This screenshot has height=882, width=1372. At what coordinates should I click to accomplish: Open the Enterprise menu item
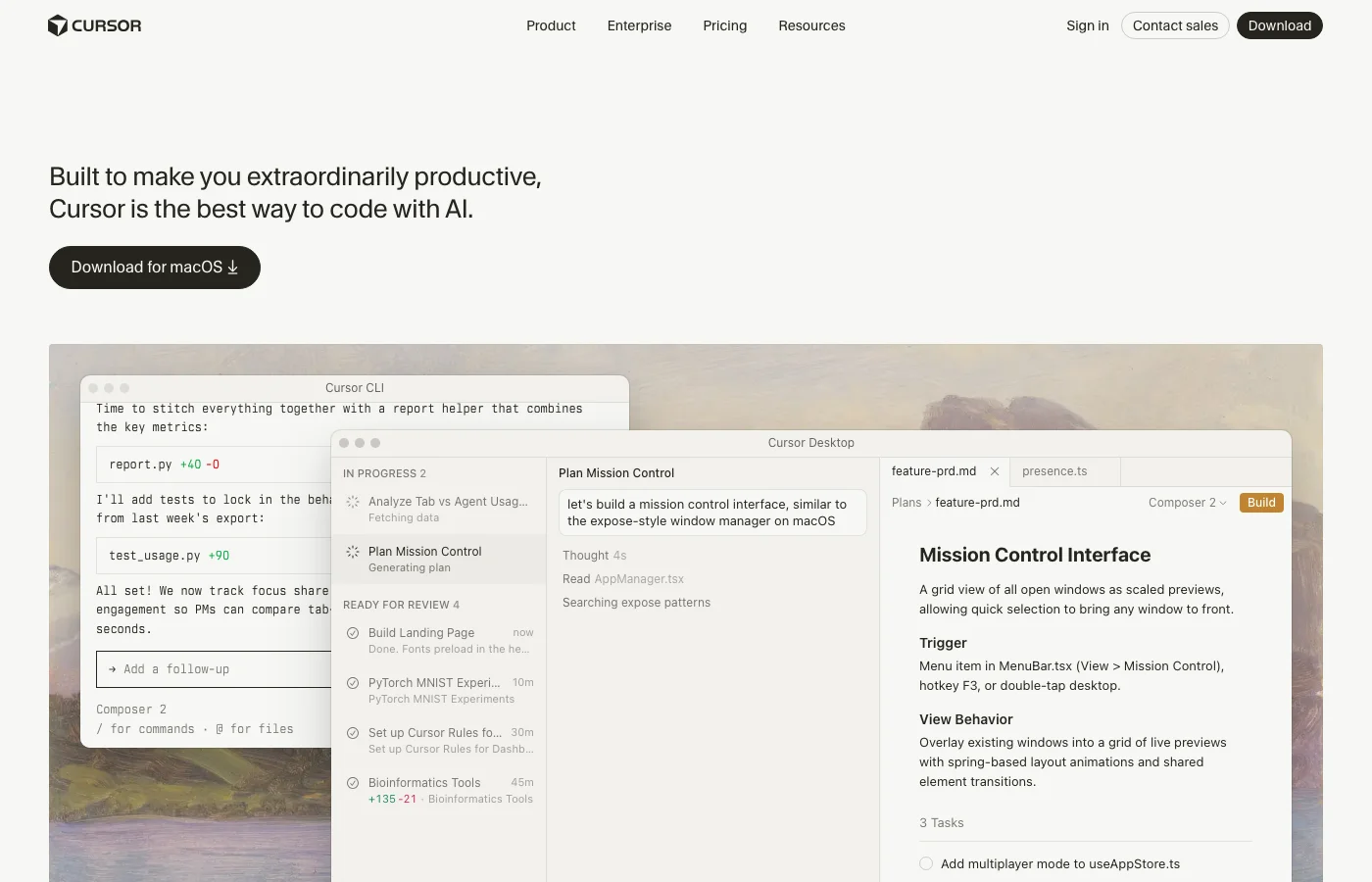point(639,25)
